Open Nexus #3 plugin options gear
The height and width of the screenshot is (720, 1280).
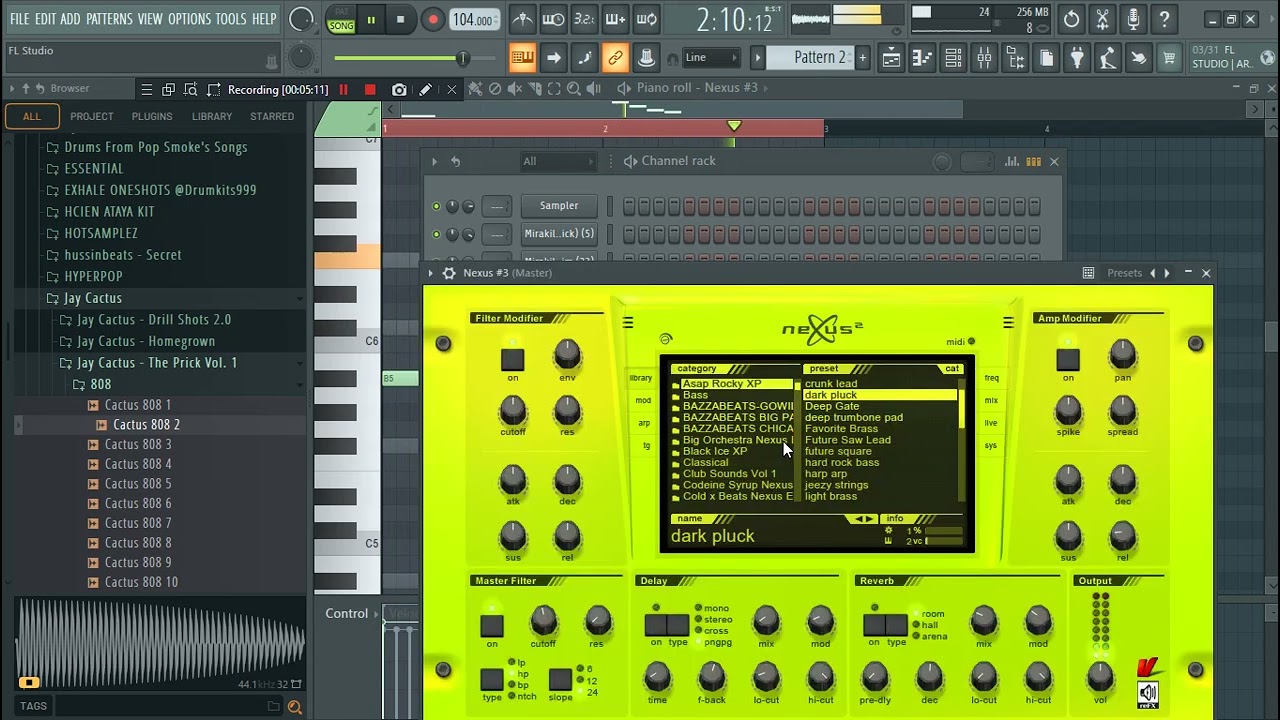(449, 273)
